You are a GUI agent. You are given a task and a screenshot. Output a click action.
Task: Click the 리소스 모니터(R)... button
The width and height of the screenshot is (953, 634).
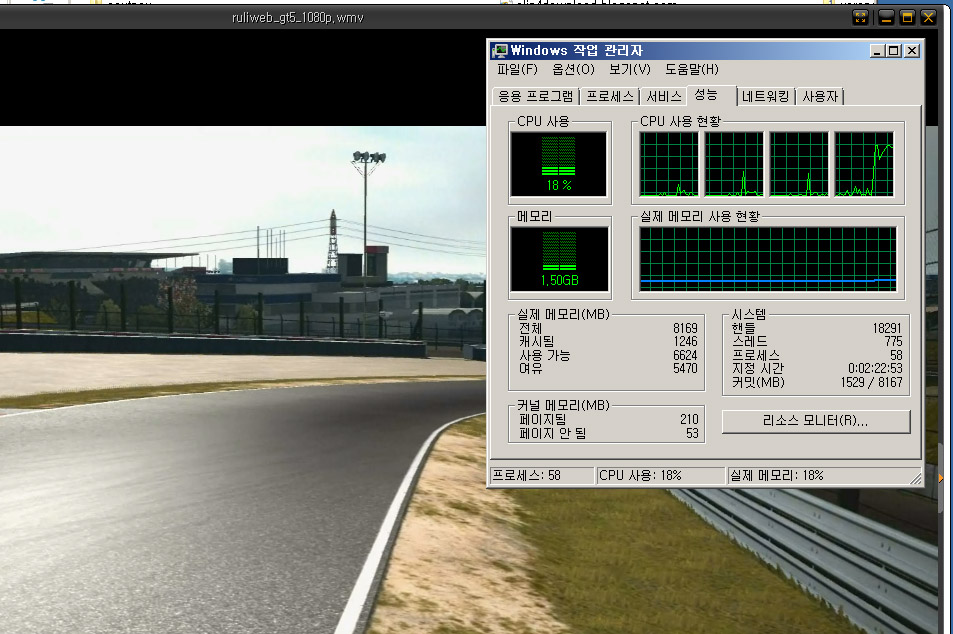(x=816, y=421)
